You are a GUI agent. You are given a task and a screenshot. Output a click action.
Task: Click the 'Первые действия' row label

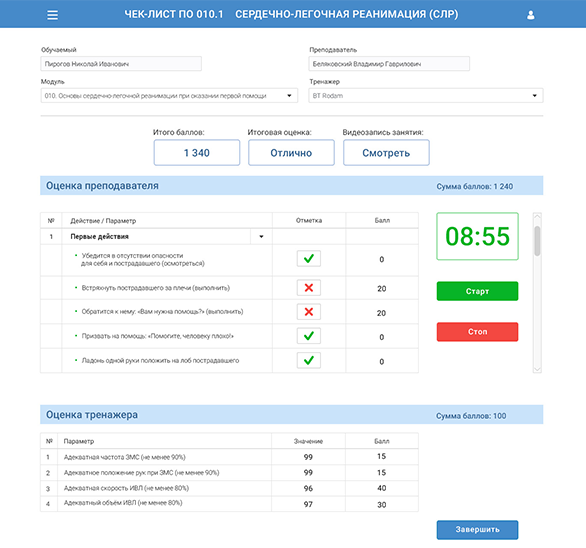click(x=99, y=237)
